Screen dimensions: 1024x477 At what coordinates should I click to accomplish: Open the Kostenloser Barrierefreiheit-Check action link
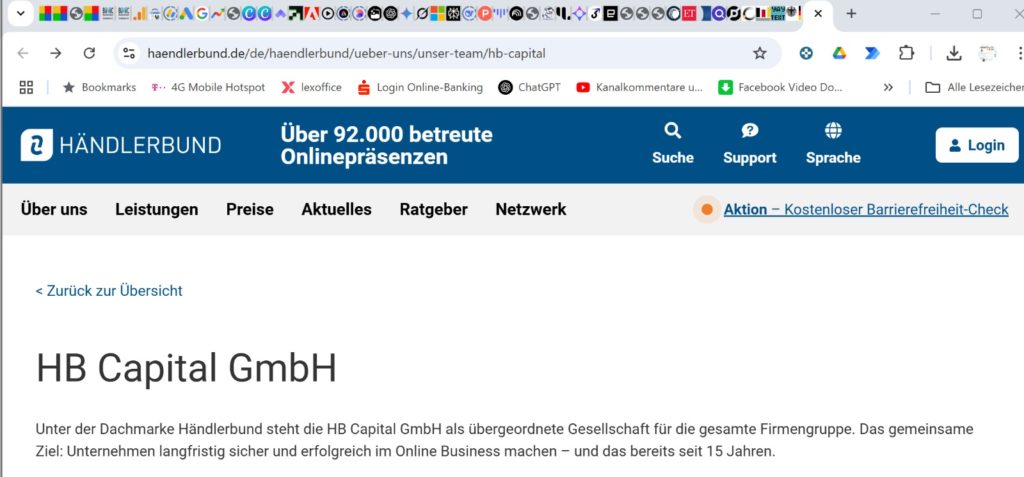866,209
